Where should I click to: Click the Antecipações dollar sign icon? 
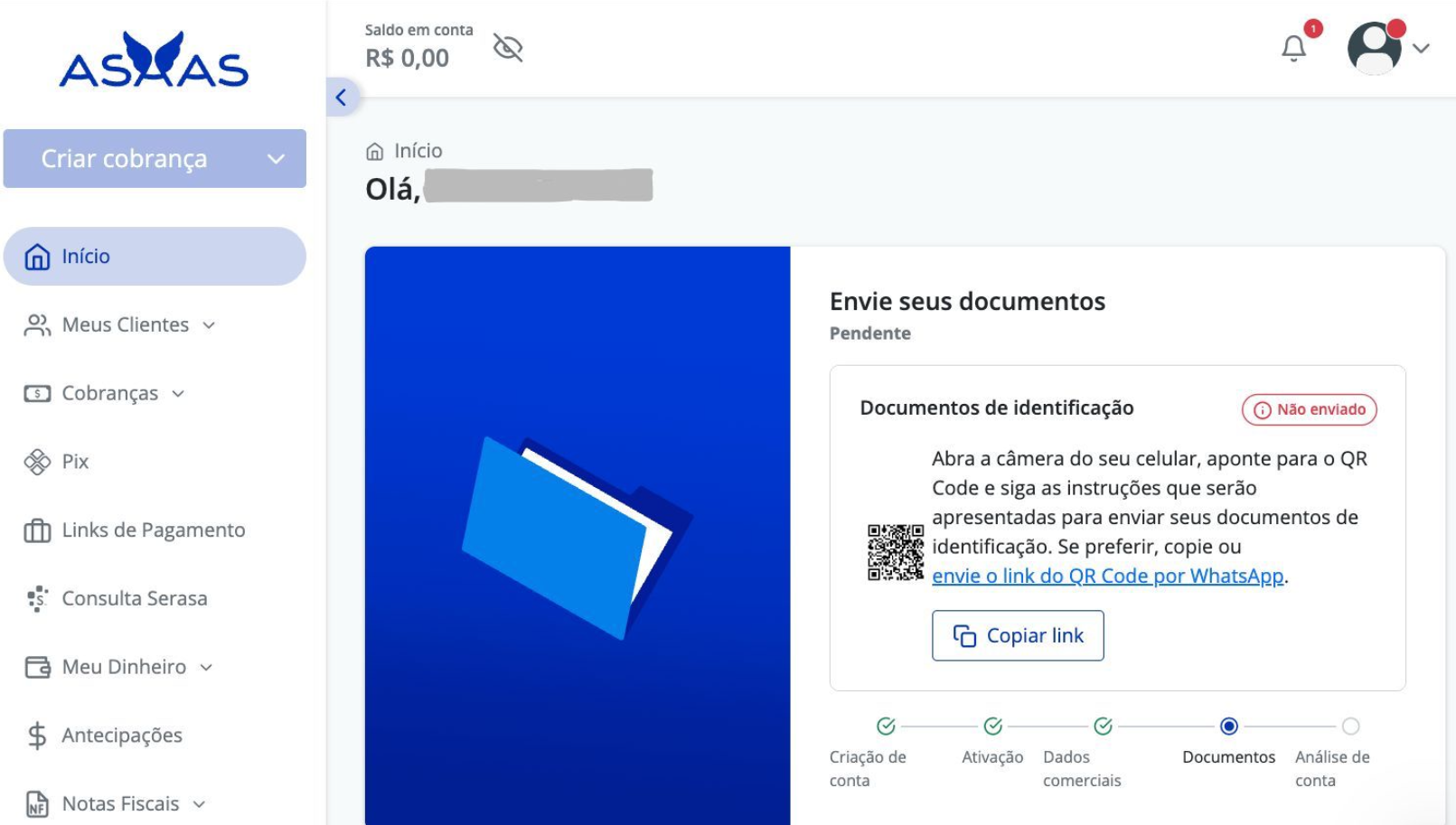tap(37, 736)
